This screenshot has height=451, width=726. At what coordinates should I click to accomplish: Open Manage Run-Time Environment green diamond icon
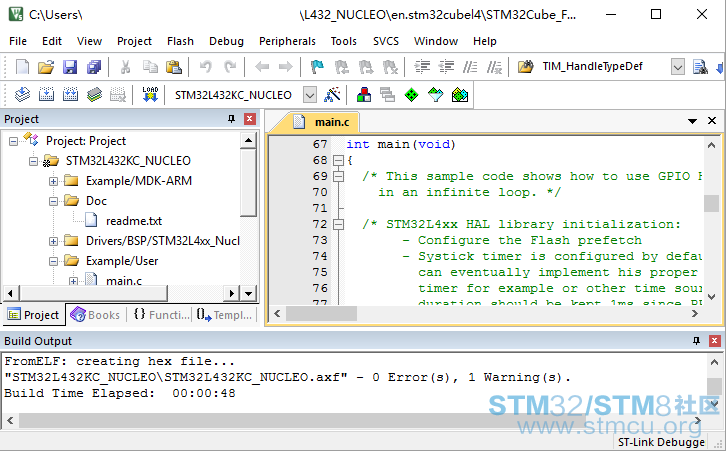[411, 95]
